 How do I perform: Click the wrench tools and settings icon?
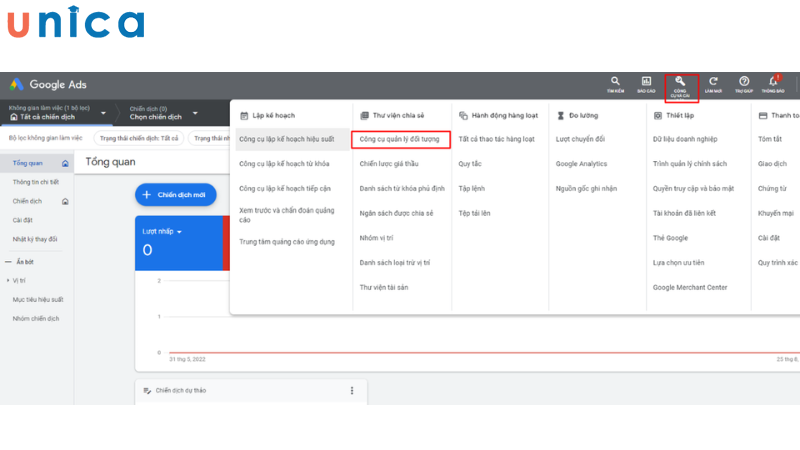click(681, 83)
